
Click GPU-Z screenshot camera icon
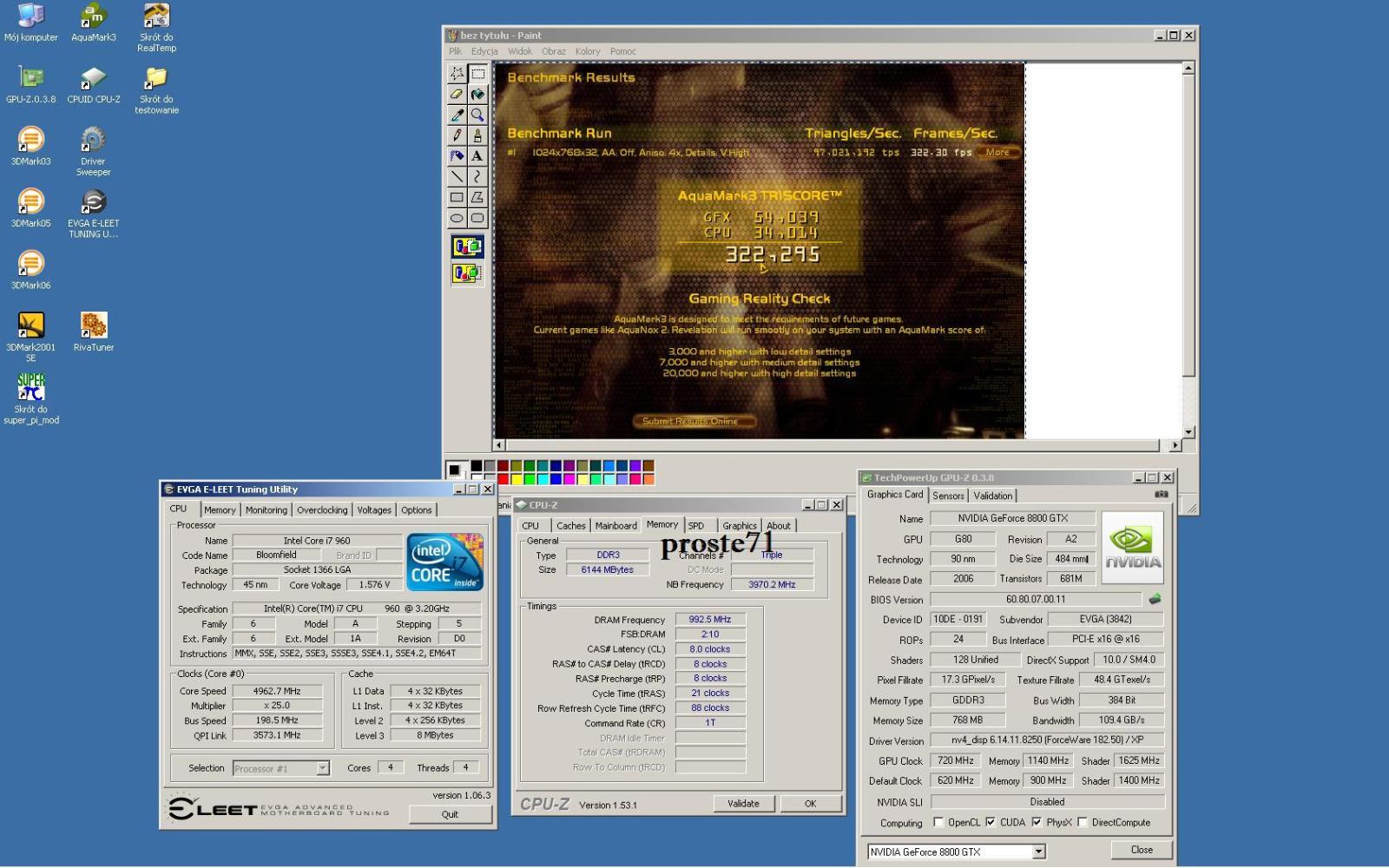point(1161,495)
